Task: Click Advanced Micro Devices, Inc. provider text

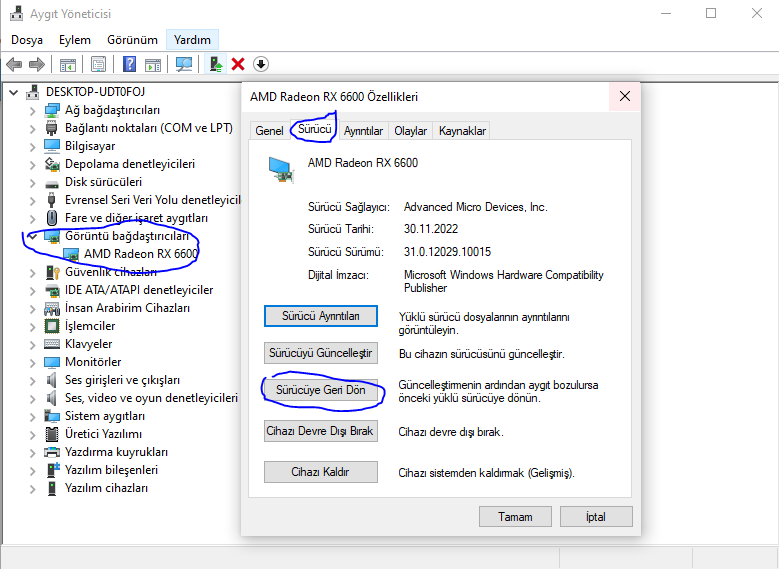Action: tap(475, 207)
